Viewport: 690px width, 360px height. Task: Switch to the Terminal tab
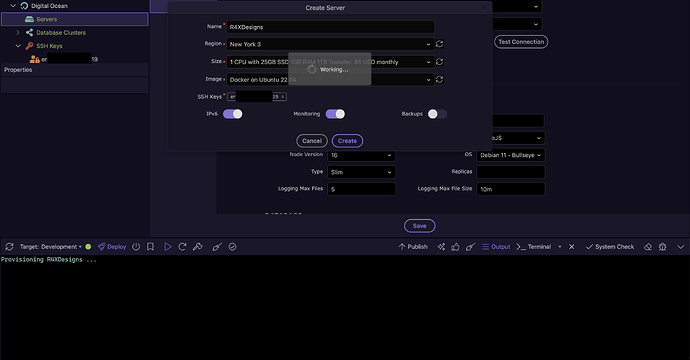click(x=533, y=247)
